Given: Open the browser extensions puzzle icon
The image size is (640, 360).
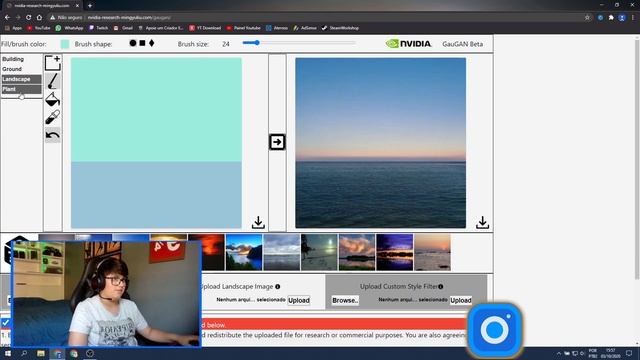Looking at the screenshot, I should (x=611, y=18).
